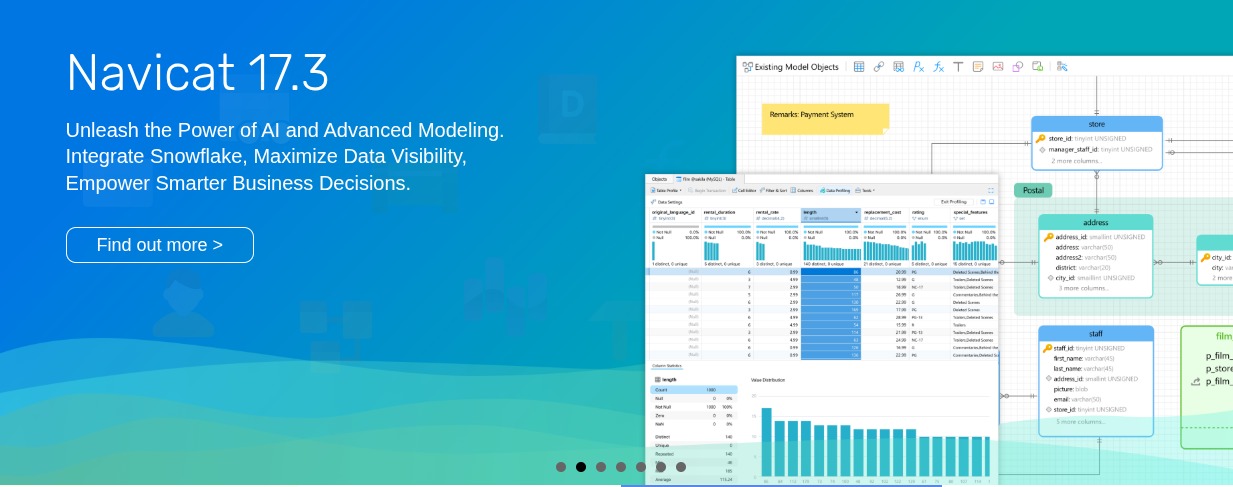Select the text label T tool
Viewport: 1233px width, 487px height.
tap(958, 67)
